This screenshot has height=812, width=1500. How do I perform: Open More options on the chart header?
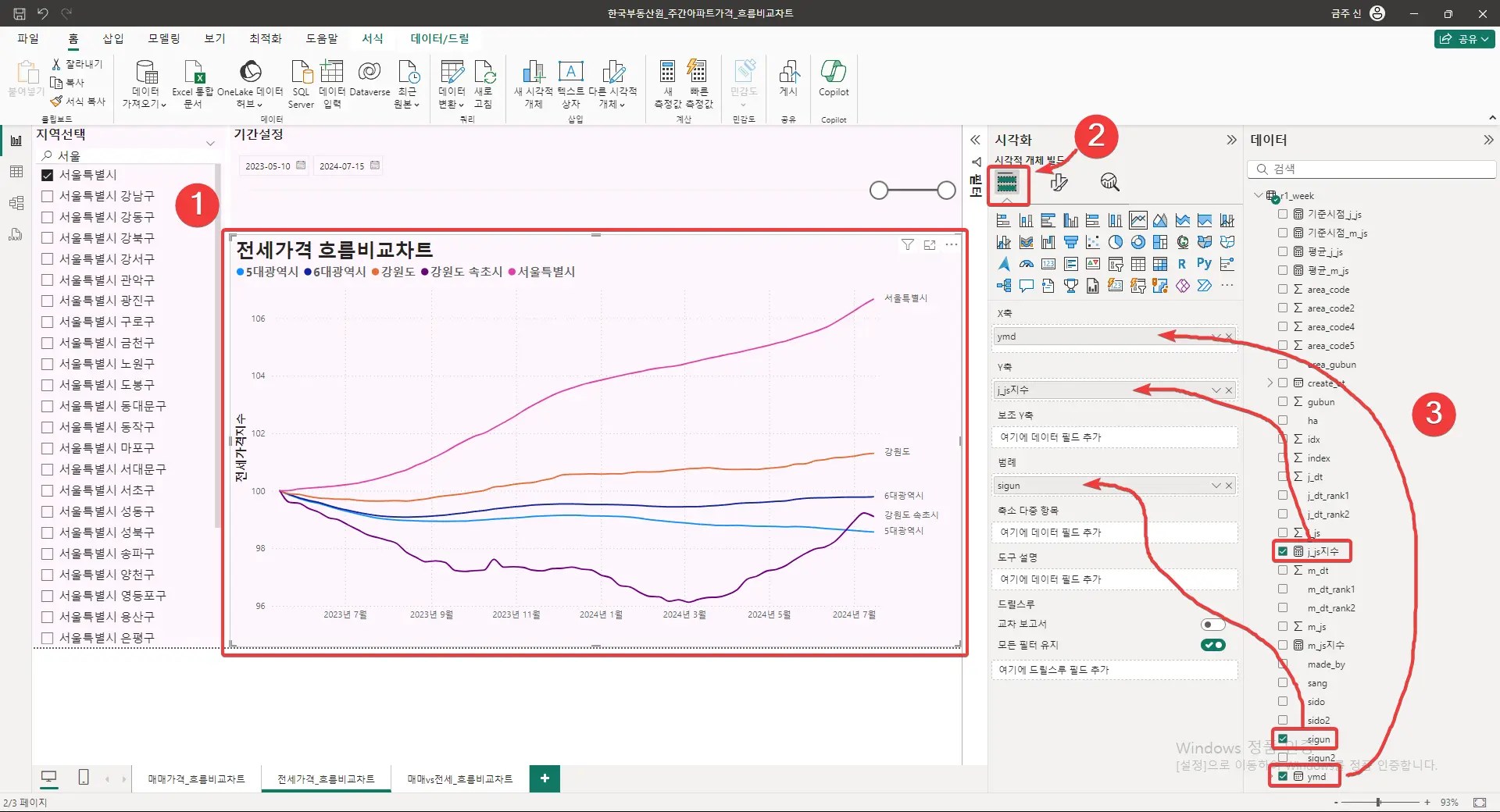pos(952,245)
